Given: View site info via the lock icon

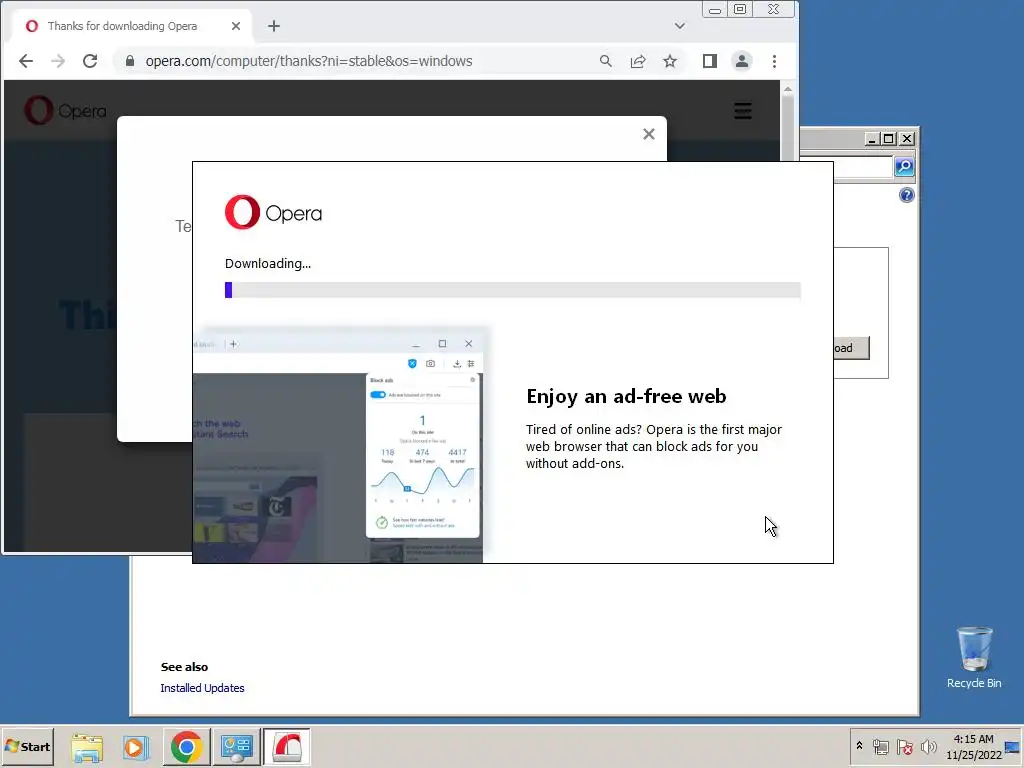Looking at the screenshot, I should [130, 61].
